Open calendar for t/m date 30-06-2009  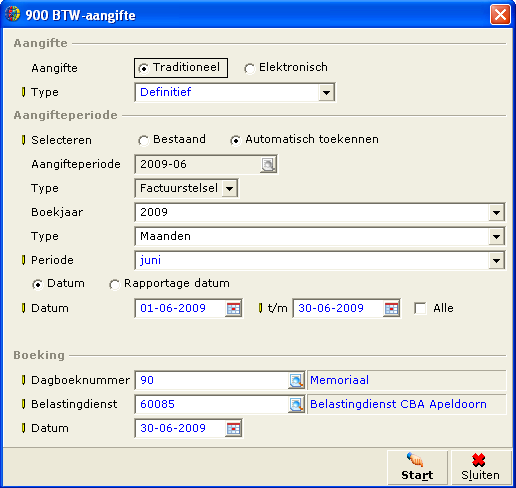pos(391,308)
